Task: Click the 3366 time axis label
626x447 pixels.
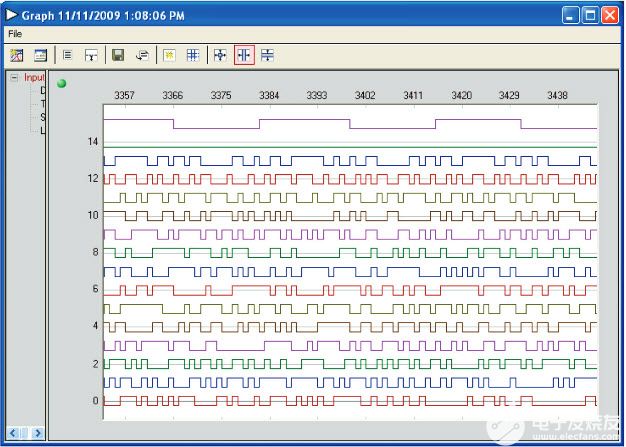Action: pyautogui.click(x=172, y=95)
